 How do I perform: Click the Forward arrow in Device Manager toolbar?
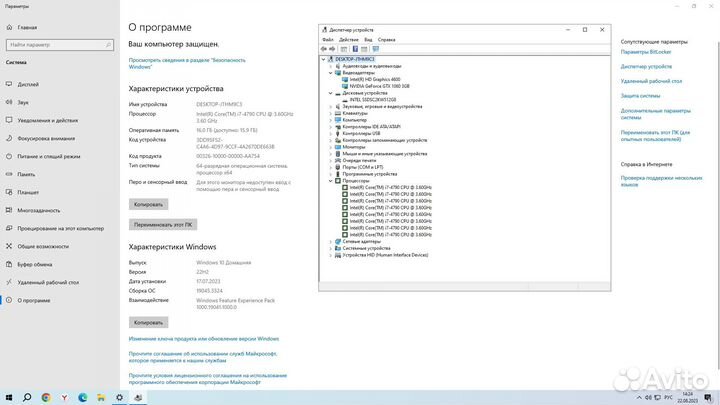click(x=332, y=49)
